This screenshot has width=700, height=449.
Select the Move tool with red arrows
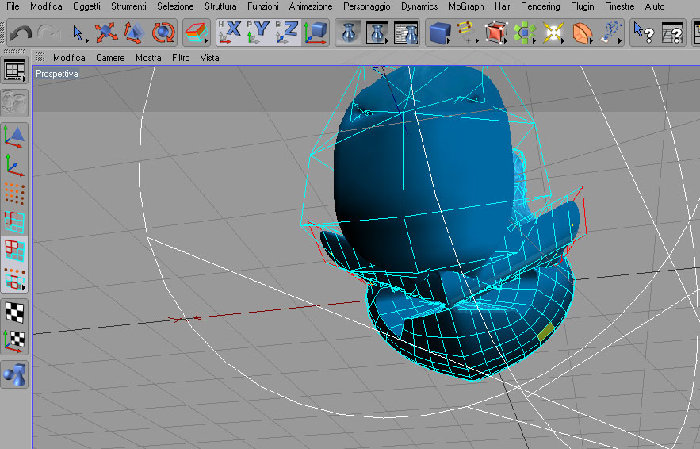[106, 33]
